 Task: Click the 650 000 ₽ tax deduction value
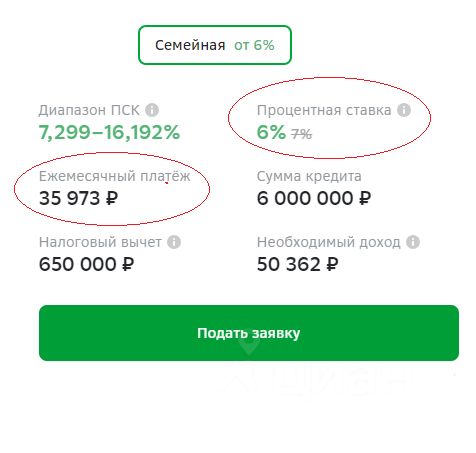tap(86, 264)
